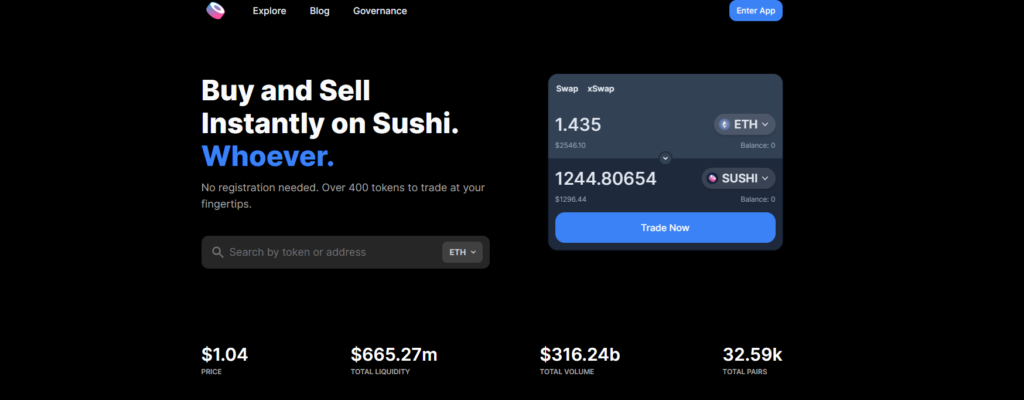Click the $1.04 price value
This screenshot has height=400, width=1024.
(x=225, y=355)
